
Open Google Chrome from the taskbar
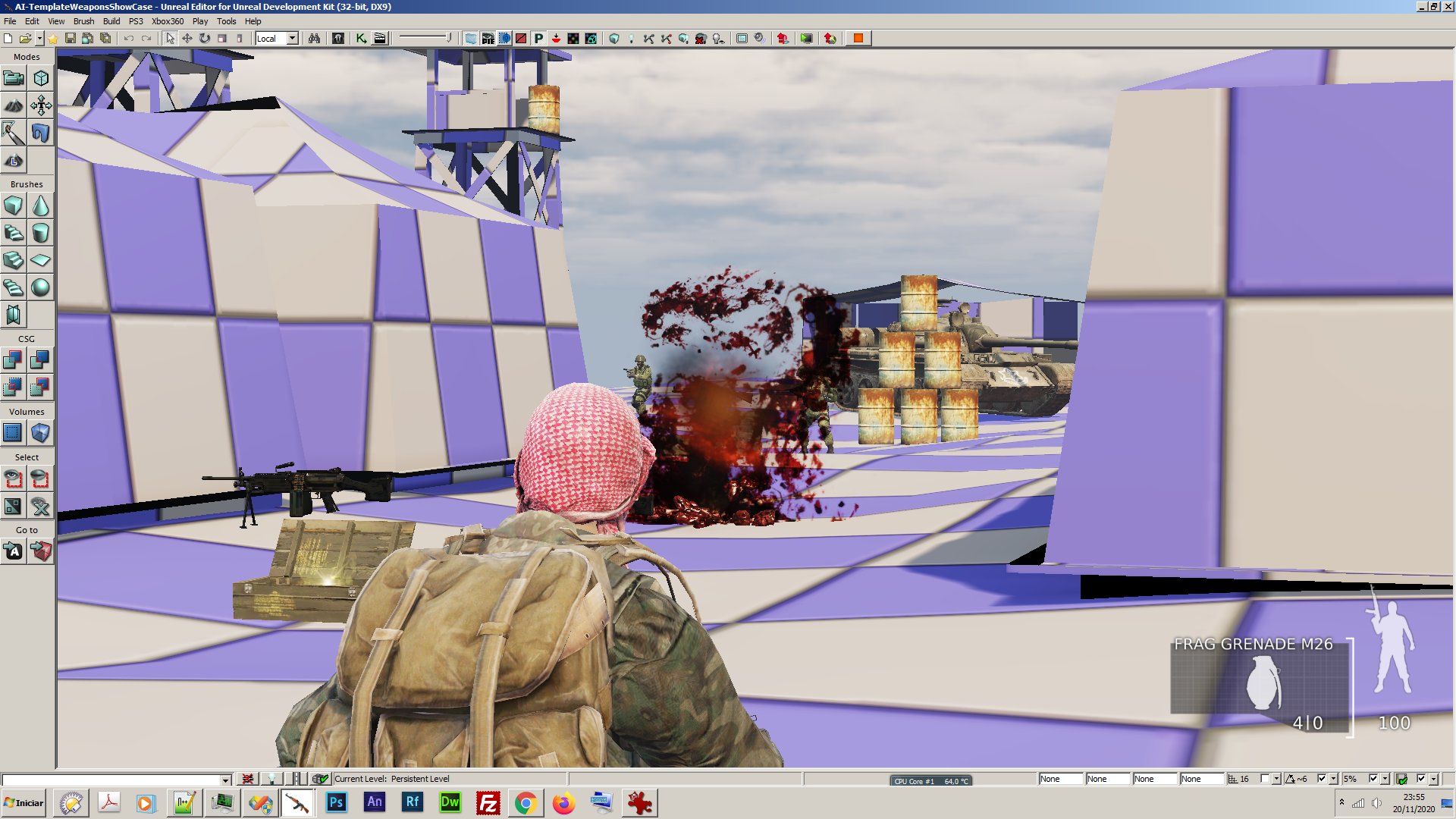point(526,803)
